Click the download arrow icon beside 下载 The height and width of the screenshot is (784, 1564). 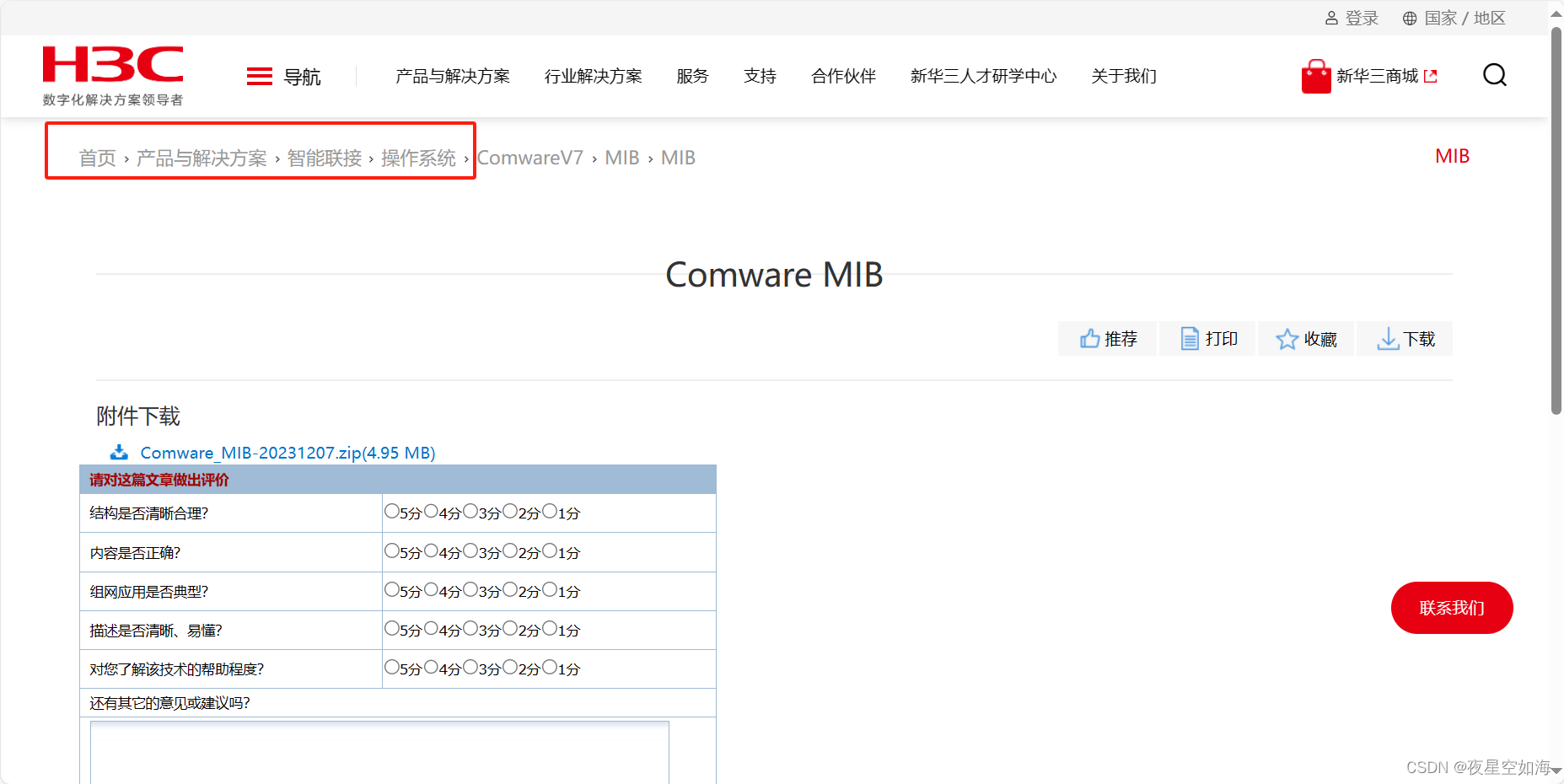click(1387, 339)
